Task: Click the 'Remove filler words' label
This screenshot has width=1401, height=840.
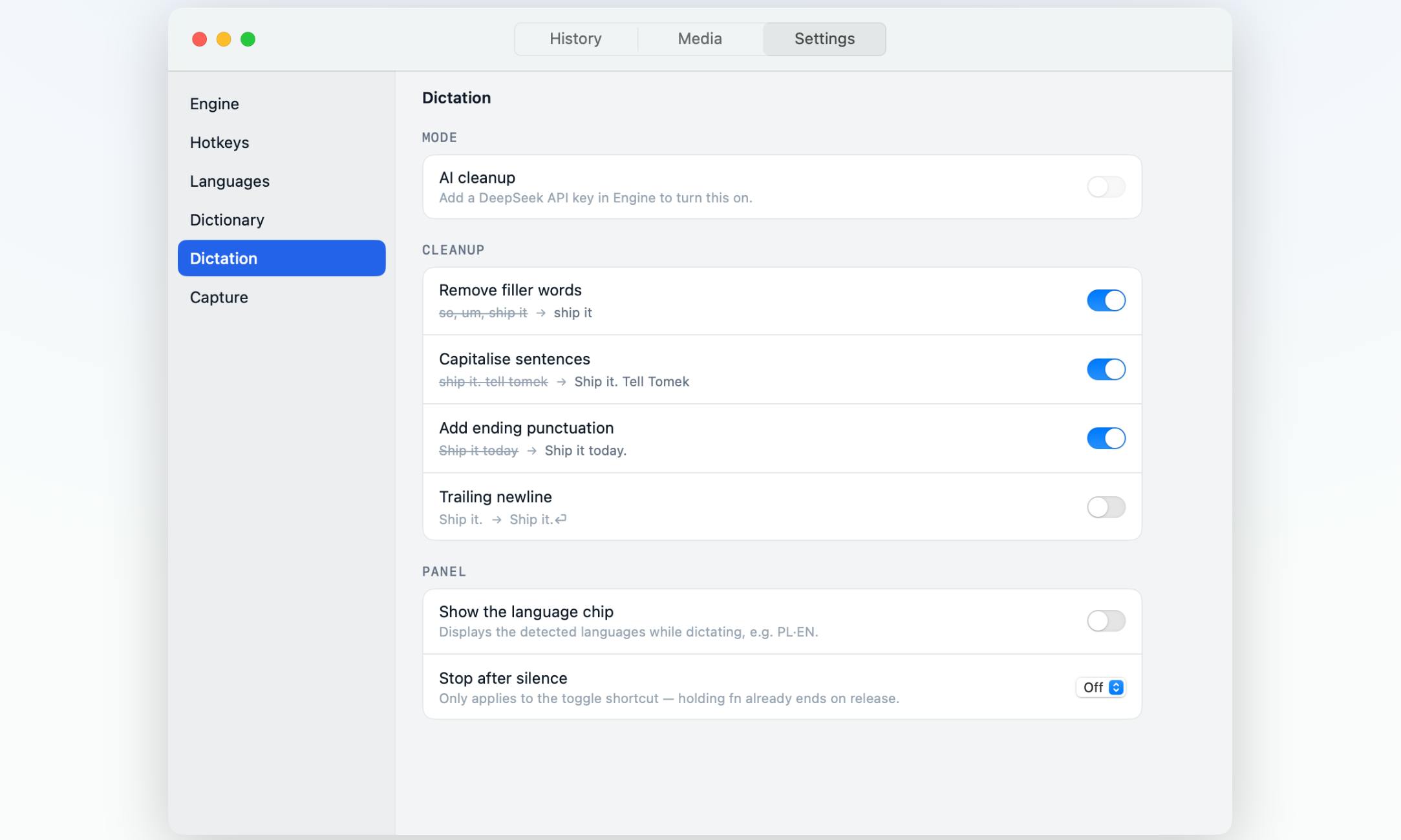Action: [510, 290]
